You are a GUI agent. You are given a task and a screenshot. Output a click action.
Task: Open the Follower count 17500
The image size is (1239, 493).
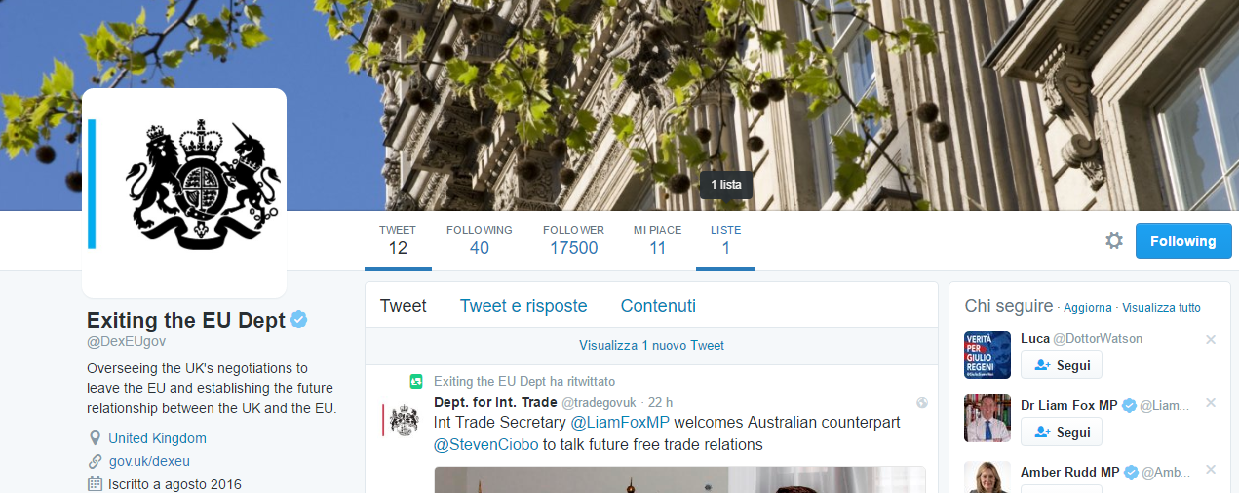point(573,240)
